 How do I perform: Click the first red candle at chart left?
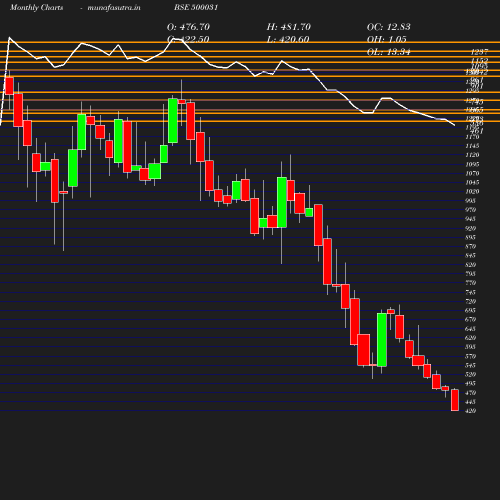pos(9,86)
